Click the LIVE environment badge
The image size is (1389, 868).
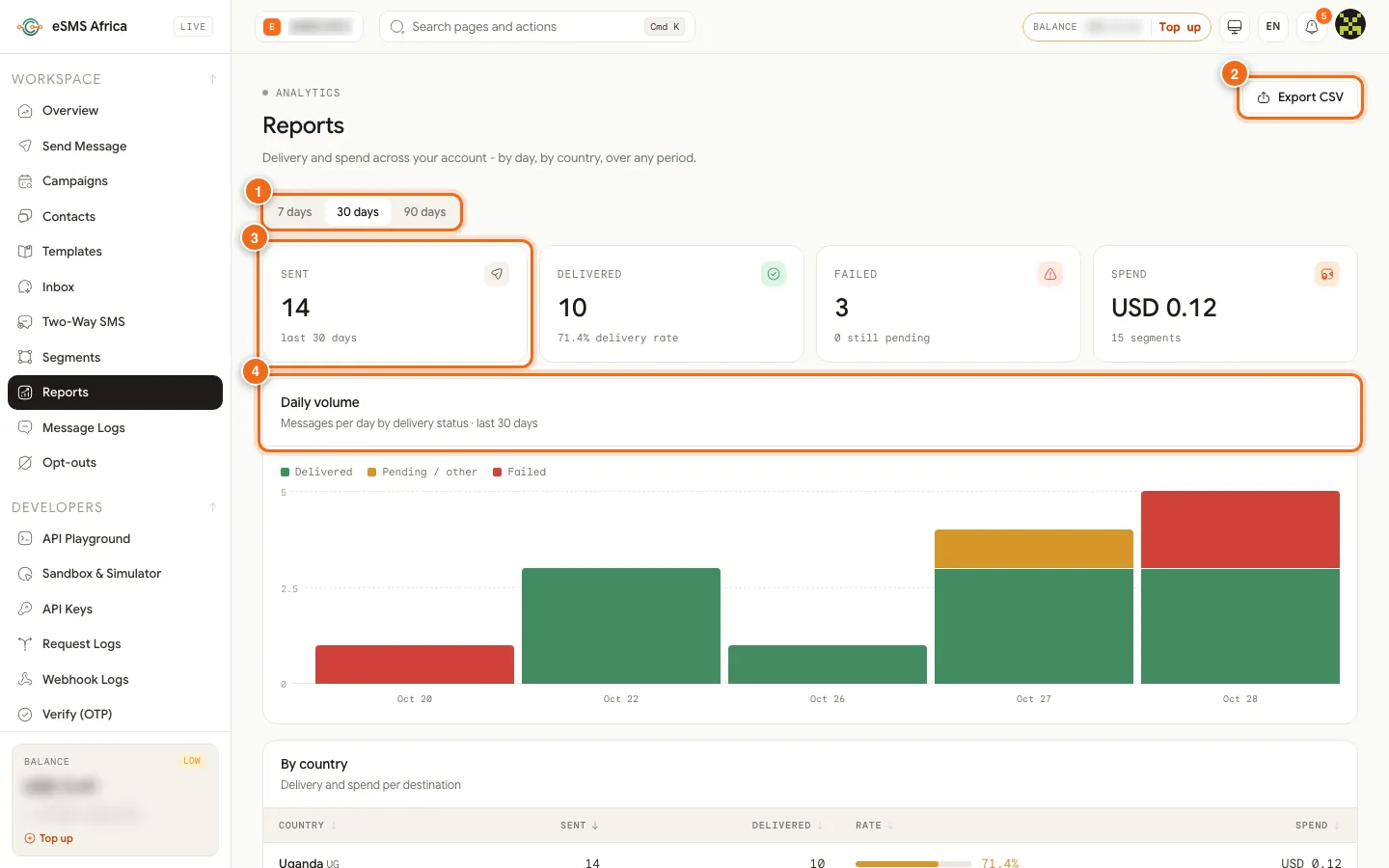193,27
